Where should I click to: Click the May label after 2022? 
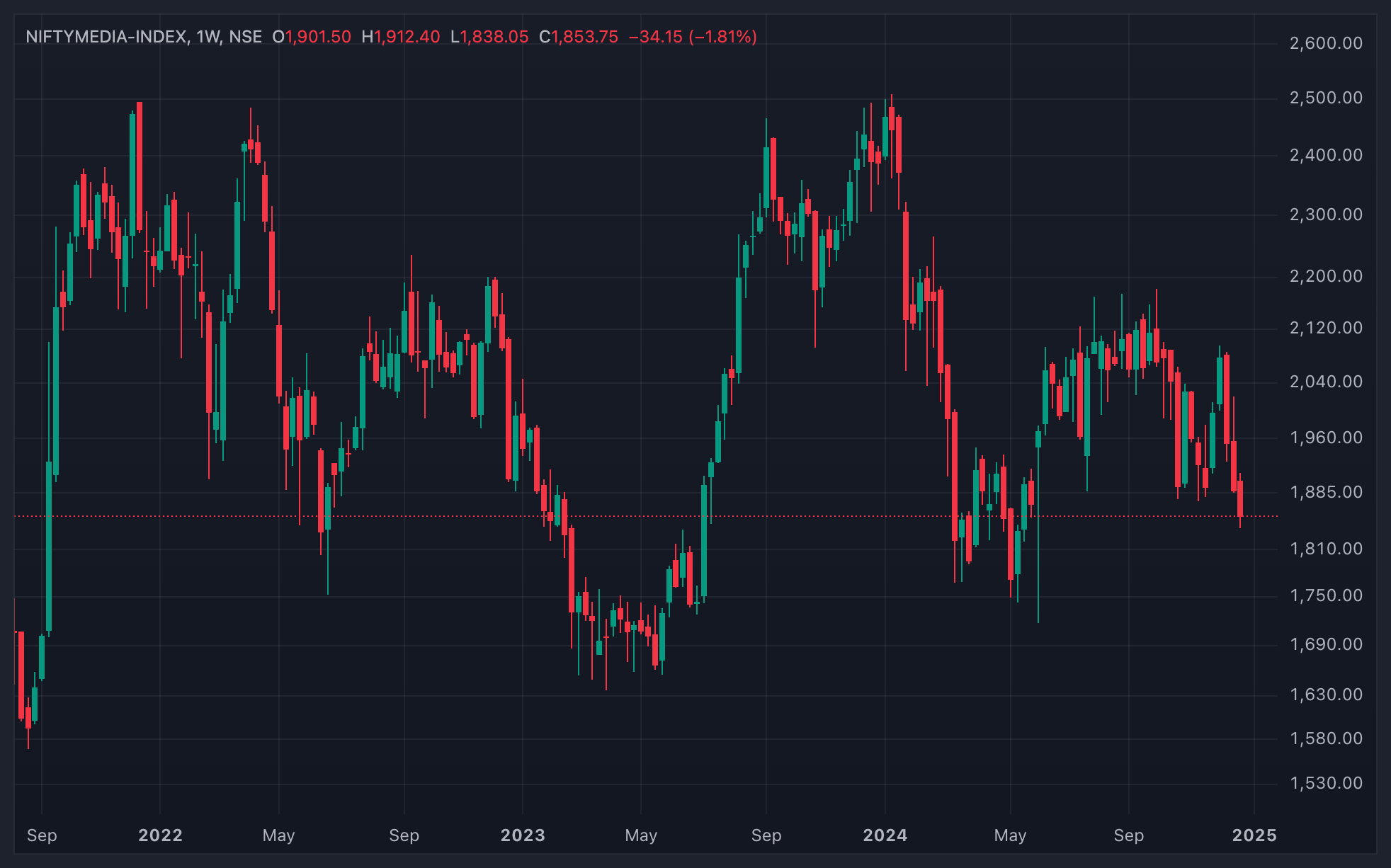point(278,835)
